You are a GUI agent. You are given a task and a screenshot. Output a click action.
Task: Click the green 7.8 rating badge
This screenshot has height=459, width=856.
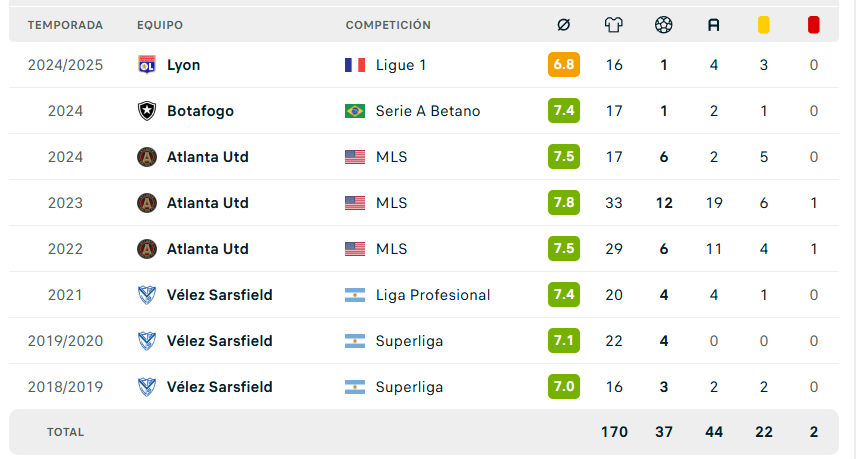(564, 202)
